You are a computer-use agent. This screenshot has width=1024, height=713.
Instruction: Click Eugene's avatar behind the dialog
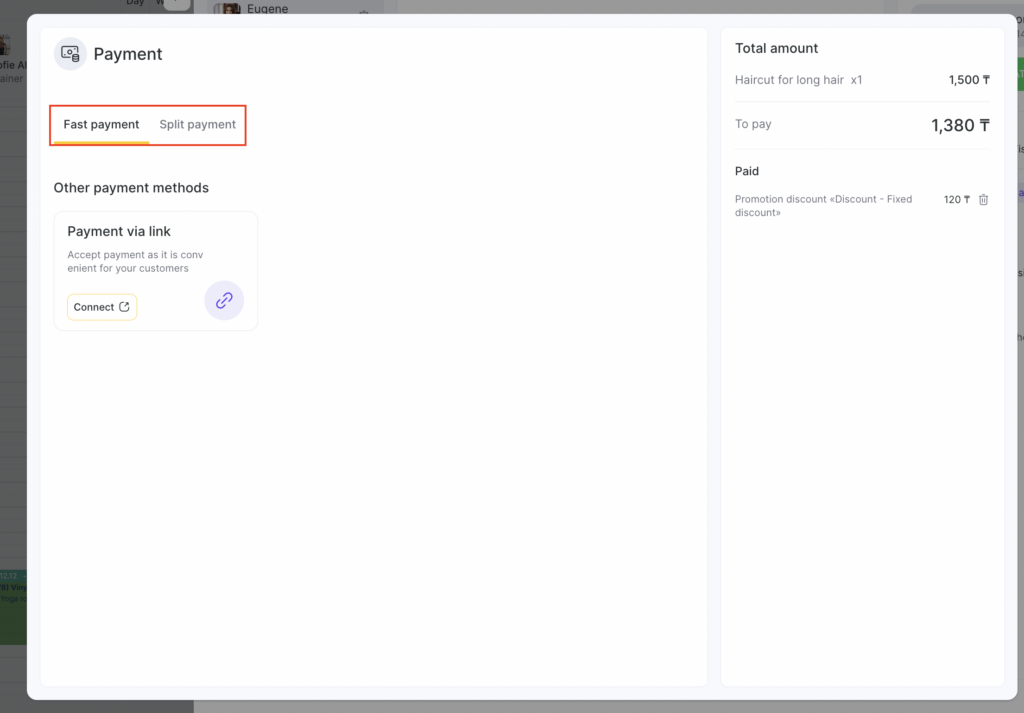[x=231, y=9]
